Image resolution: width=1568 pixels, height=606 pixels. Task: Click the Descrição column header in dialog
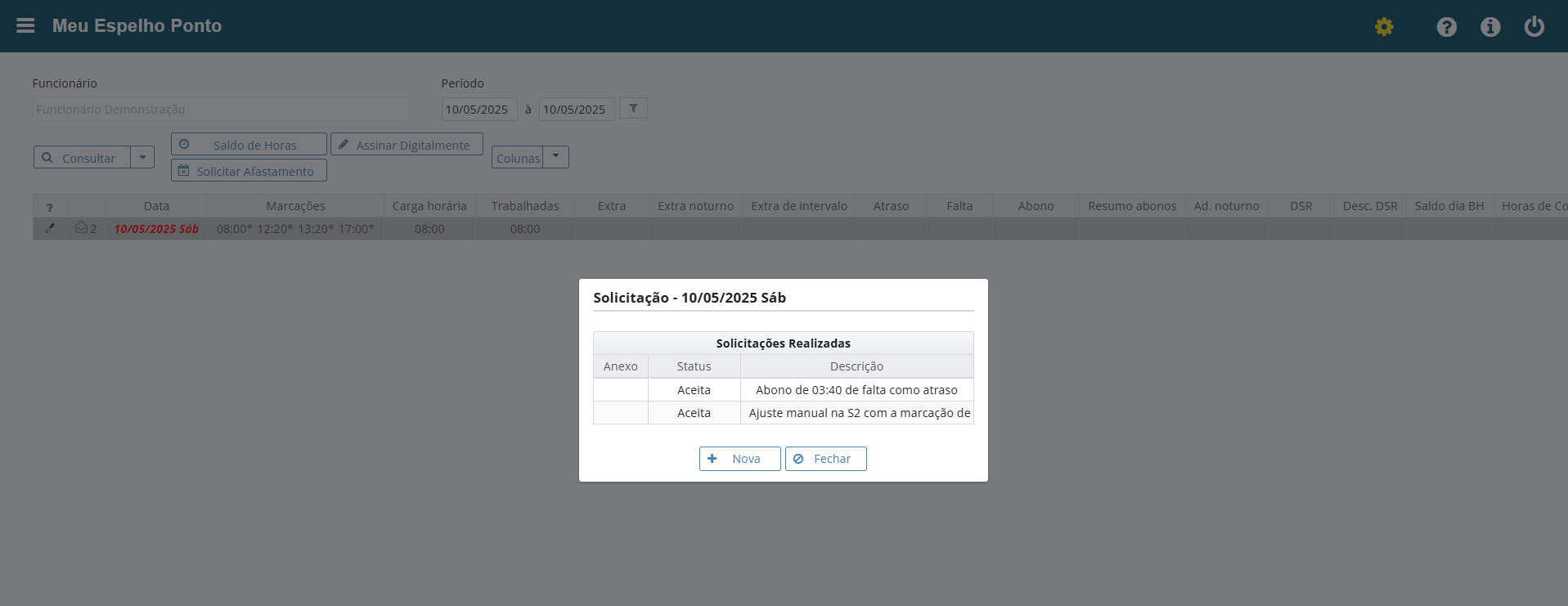856,366
